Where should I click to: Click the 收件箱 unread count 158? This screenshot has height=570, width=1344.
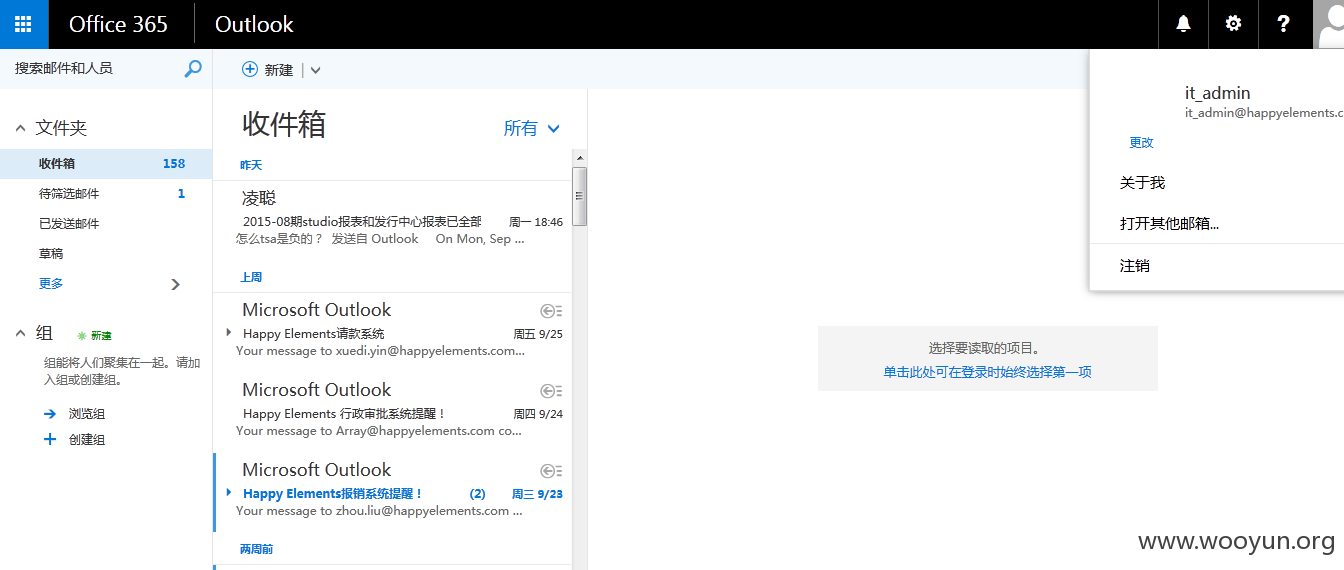pos(174,164)
